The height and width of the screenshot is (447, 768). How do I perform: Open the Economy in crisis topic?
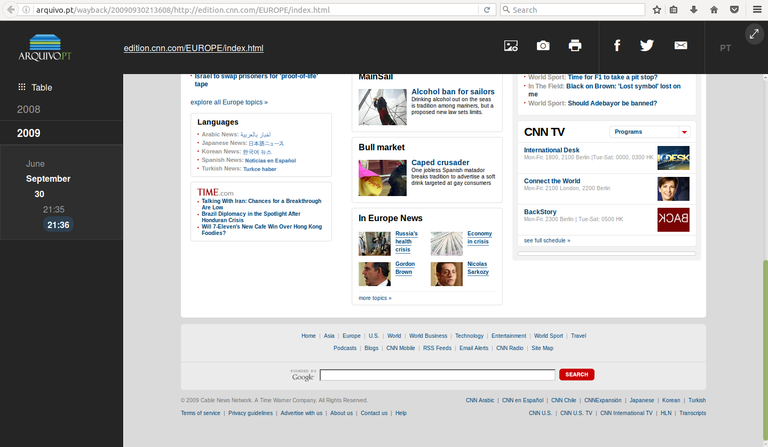480,237
